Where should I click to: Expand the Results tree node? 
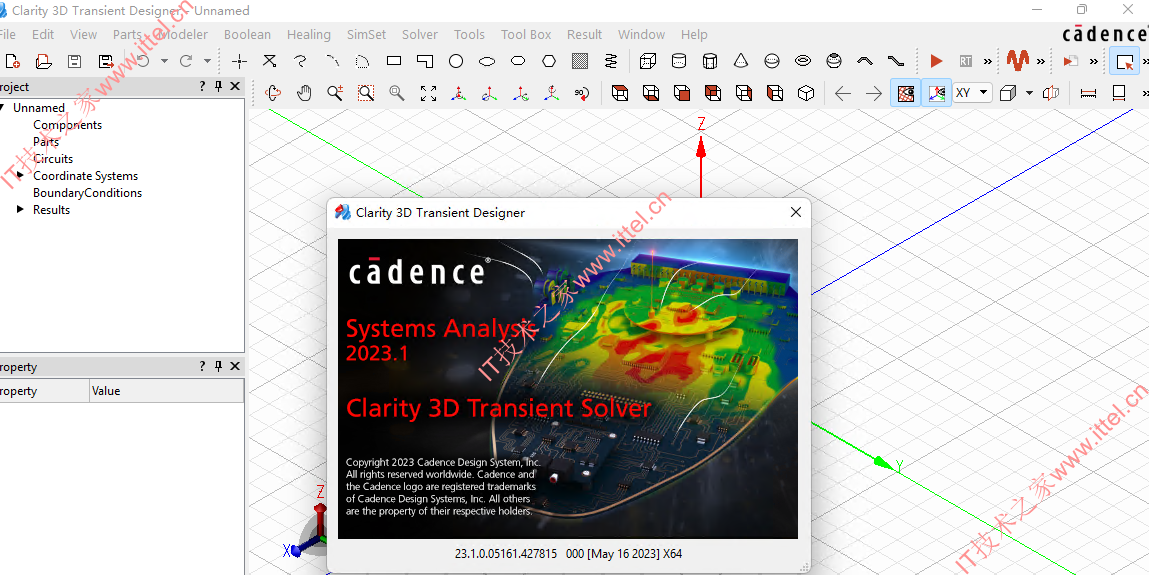pos(21,209)
